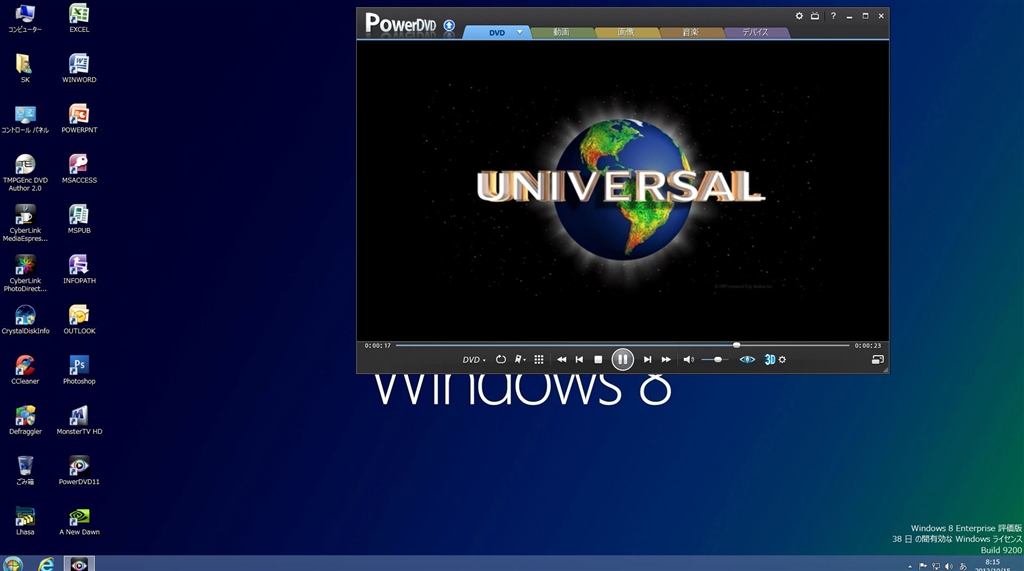Image resolution: width=1024 pixels, height=571 pixels.
Task: Switch to the 音楽 tab
Action: pyautogui.click(x=690, y=32)
